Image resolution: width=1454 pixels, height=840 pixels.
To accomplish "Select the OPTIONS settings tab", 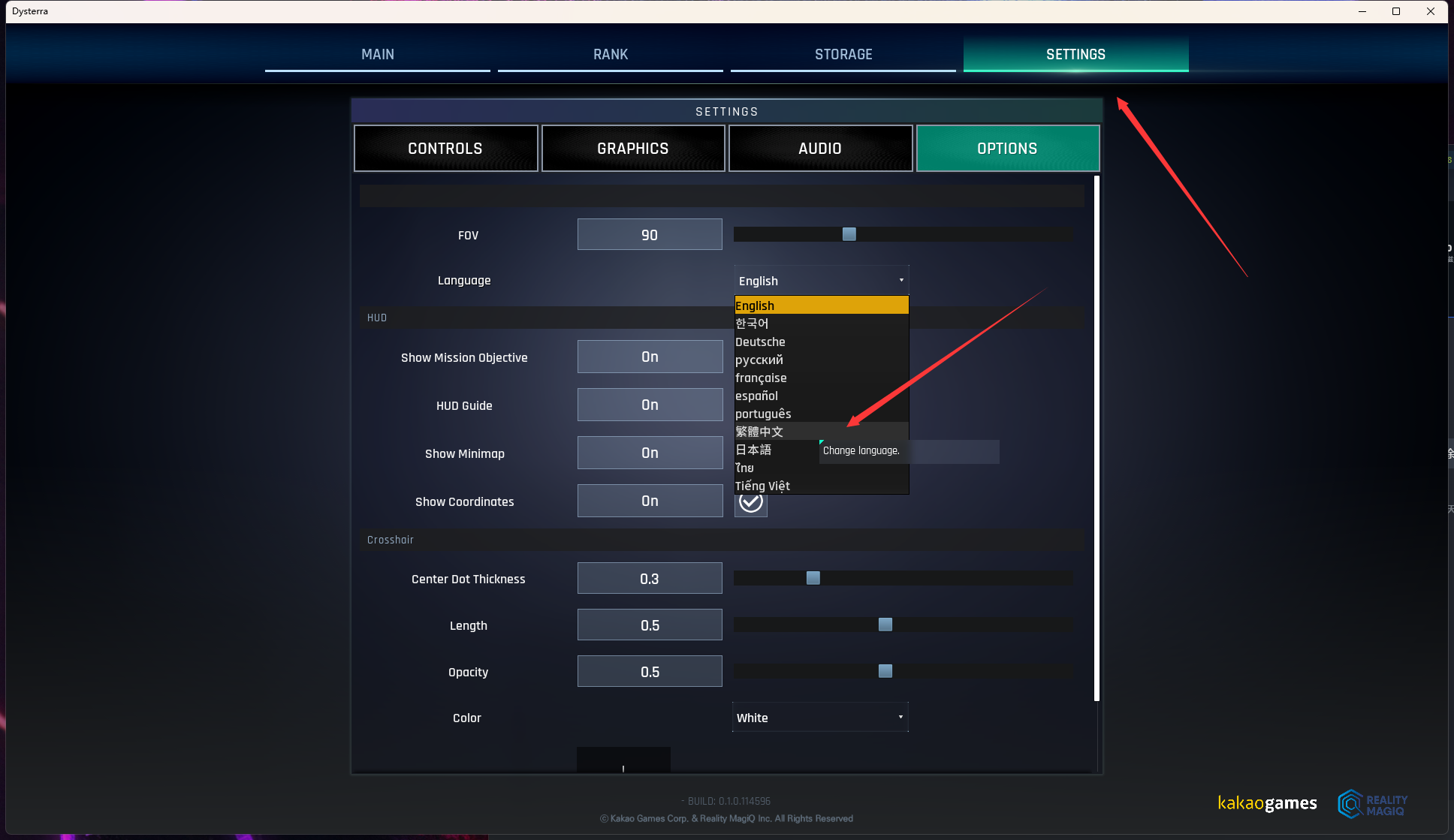I will [1008, 149].
